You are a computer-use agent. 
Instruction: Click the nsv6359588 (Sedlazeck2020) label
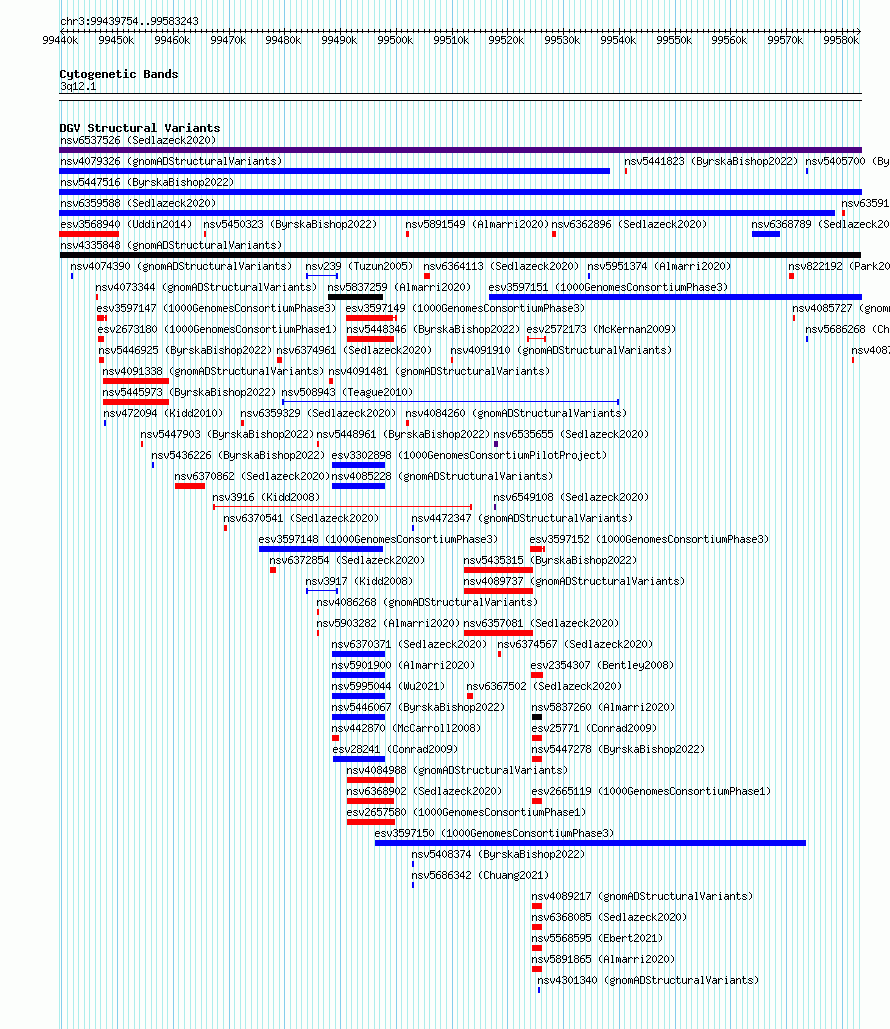[x=138, y=203]
